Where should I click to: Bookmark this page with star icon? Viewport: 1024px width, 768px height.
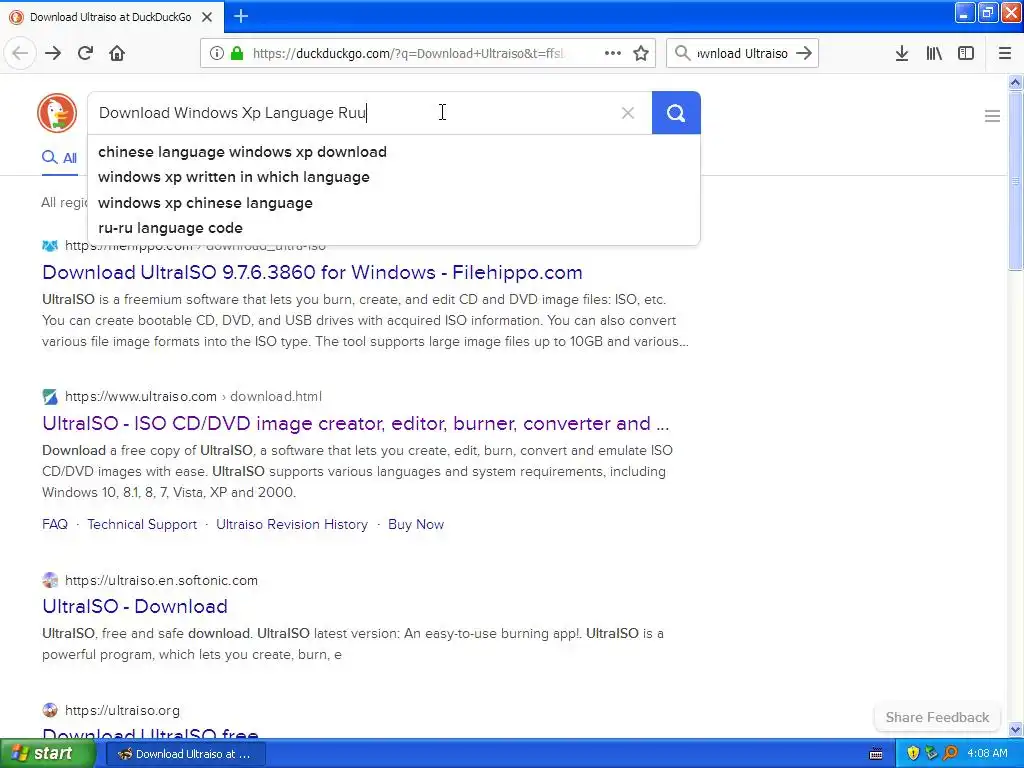pyautogui.click(x=641, y=53)
